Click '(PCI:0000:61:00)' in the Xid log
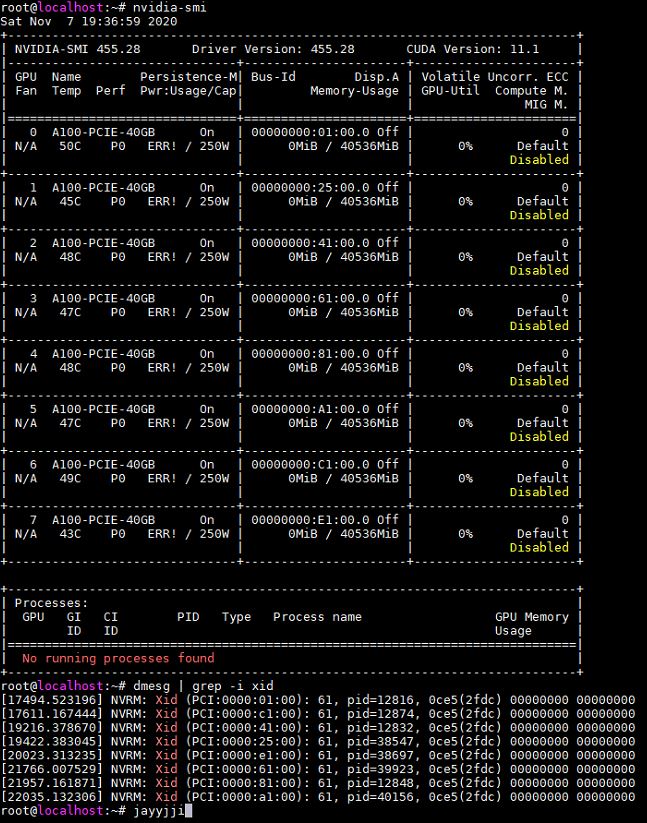The image size is (647, 823). tap(244, 769)
